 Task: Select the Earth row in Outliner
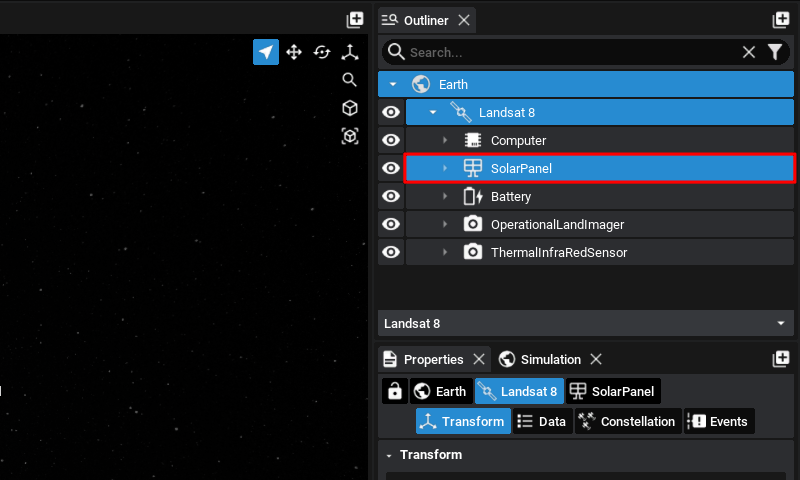click(586, 84)
